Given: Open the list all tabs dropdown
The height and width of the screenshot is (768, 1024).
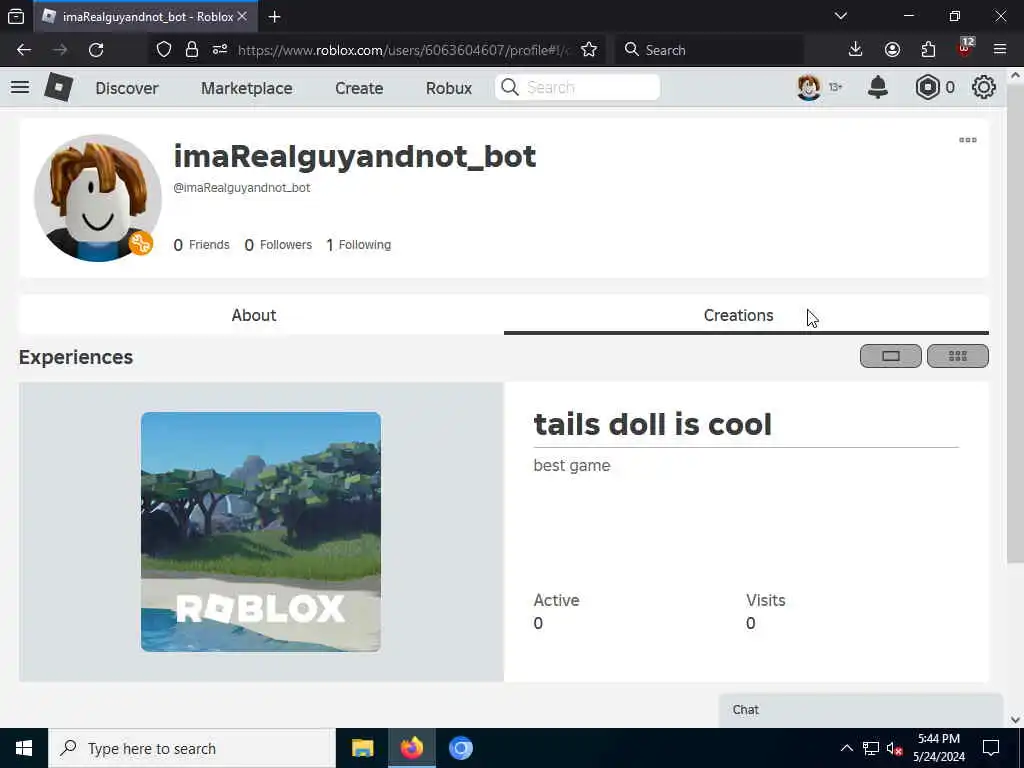Looking at the screenshot, I should point(840,16).
